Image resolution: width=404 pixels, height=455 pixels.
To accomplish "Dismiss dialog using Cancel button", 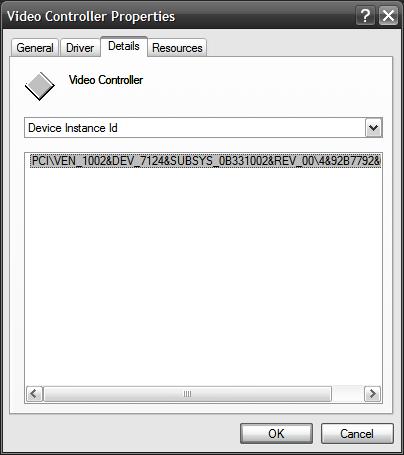I will pos(357,434).
